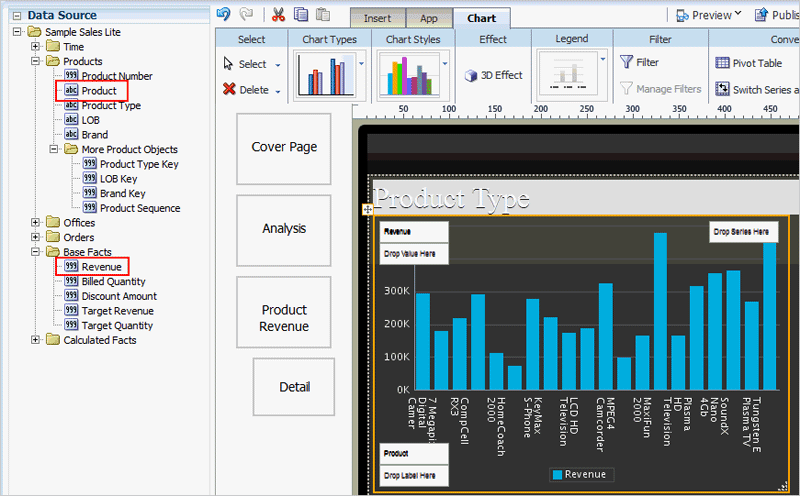The width and height of the screenshot is (800, 496).
Task: Collapse the Products folder
Action: (x=36, y=62)
